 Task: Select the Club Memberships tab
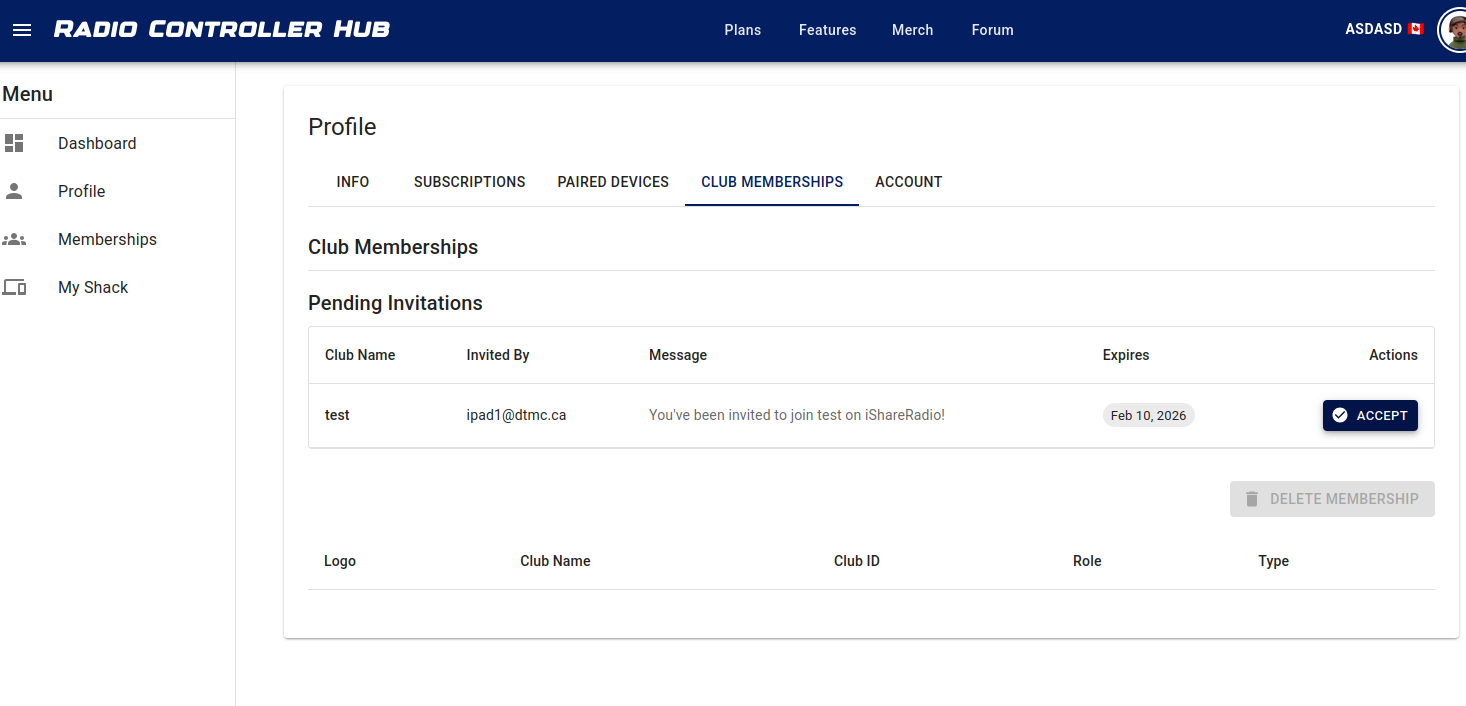pyautogui.click(x=771, y=182)
